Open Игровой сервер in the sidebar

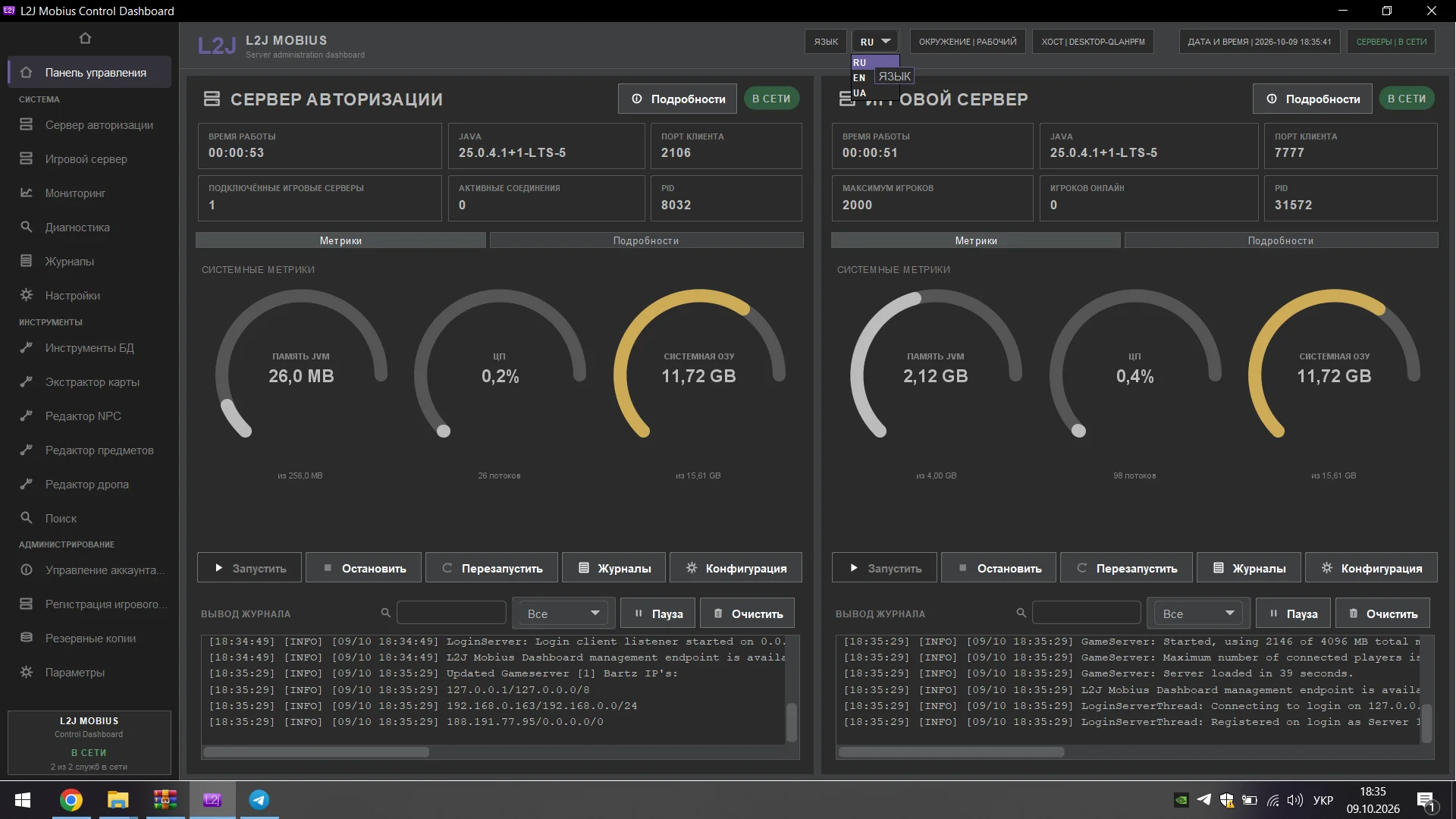(89, 159)
